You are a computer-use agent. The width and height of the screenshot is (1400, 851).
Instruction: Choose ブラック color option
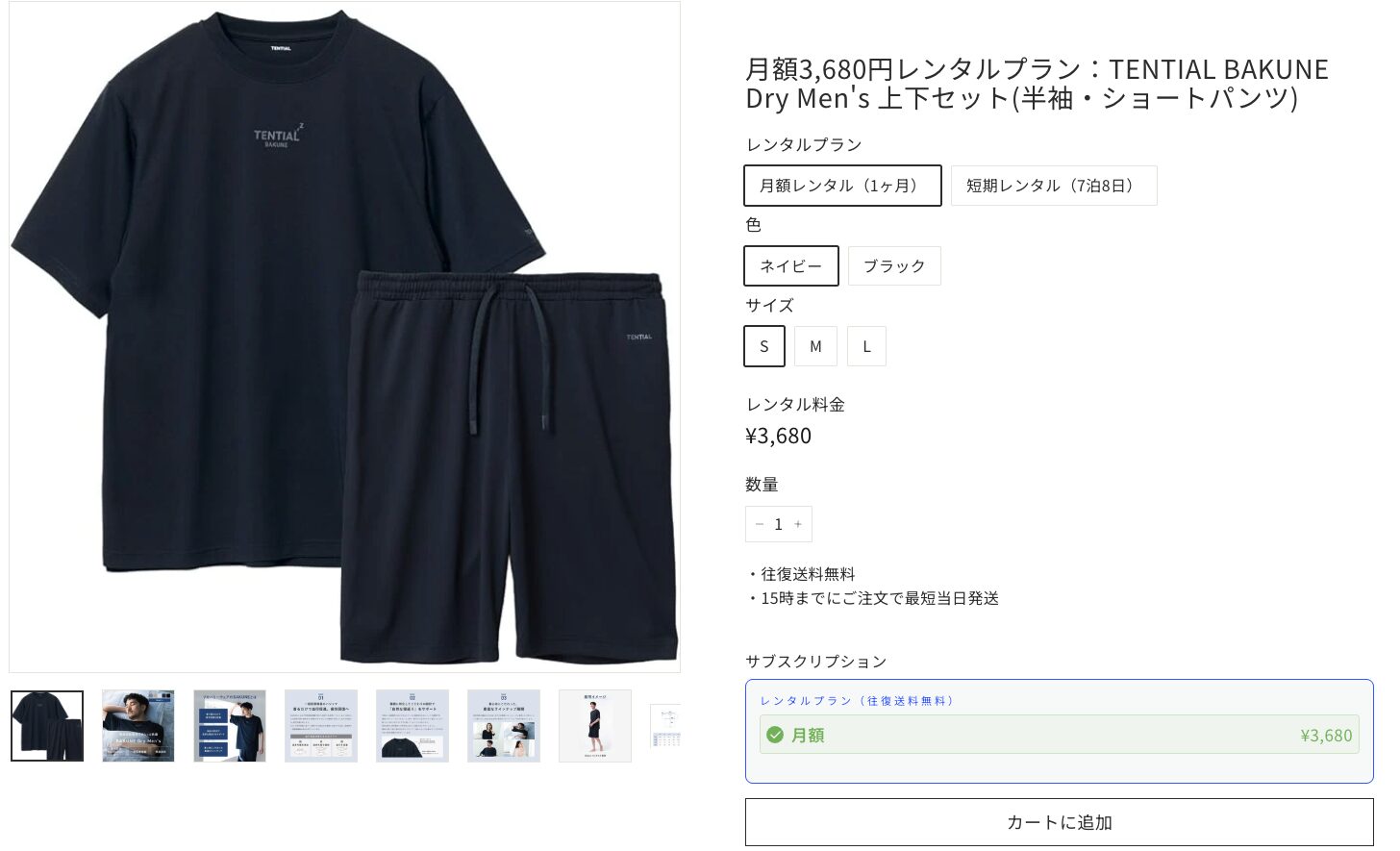click(x=894, y=266)
